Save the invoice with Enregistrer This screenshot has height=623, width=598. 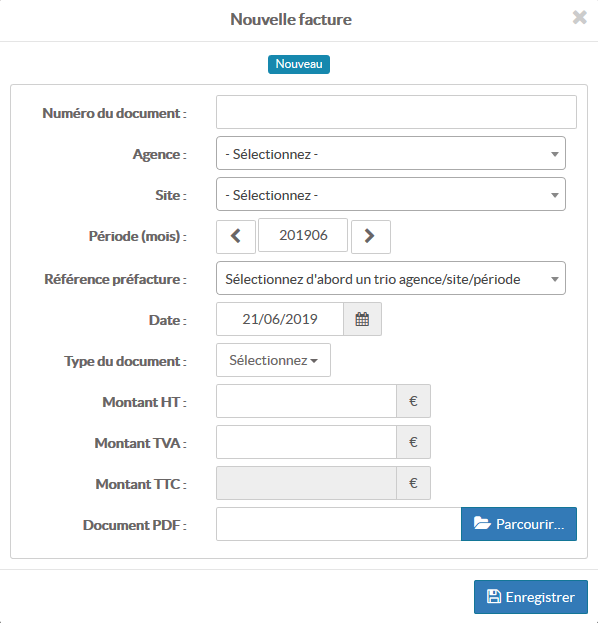pyautogui.click(x=531, y=597)
